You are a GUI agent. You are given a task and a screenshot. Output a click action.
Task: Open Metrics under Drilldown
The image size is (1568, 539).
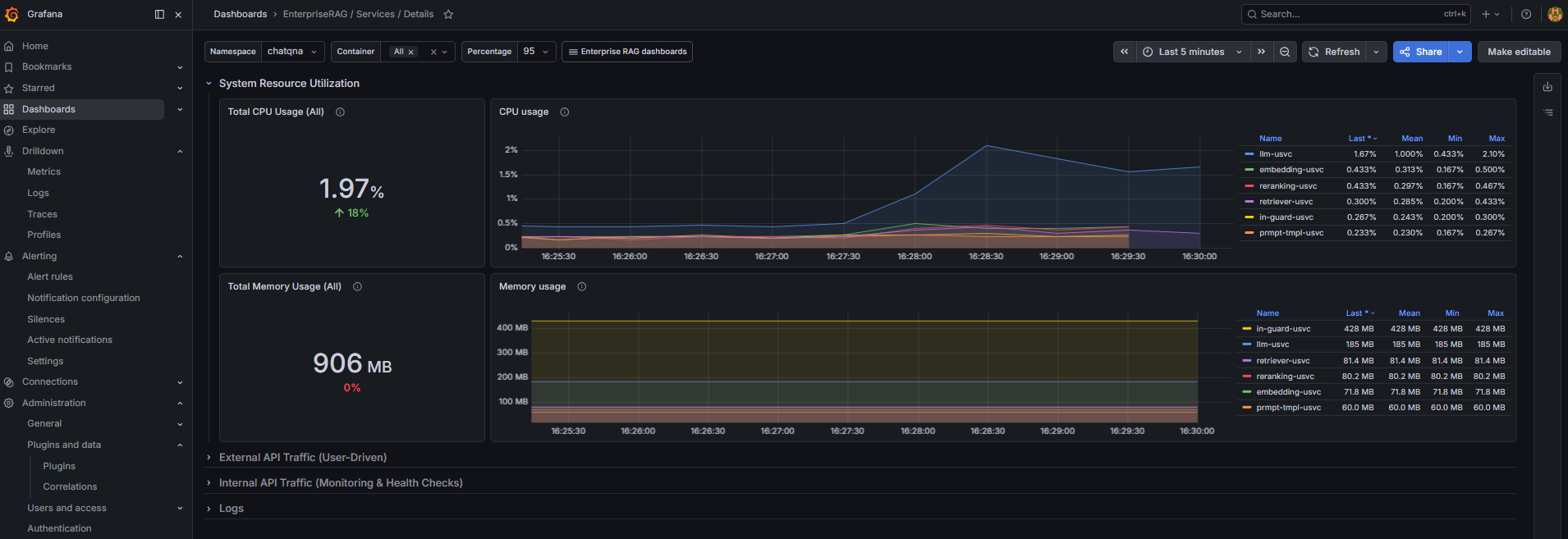click(44, 171)
